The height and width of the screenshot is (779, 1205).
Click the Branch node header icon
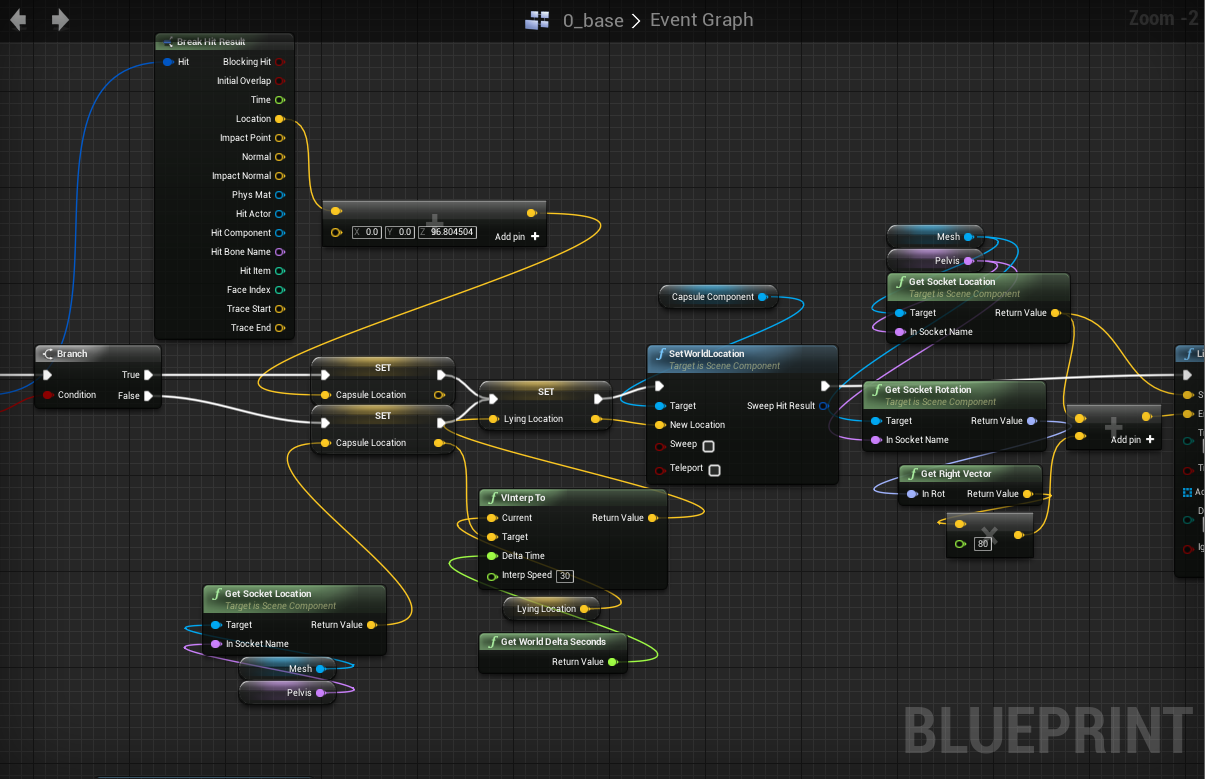click(47, 353)
